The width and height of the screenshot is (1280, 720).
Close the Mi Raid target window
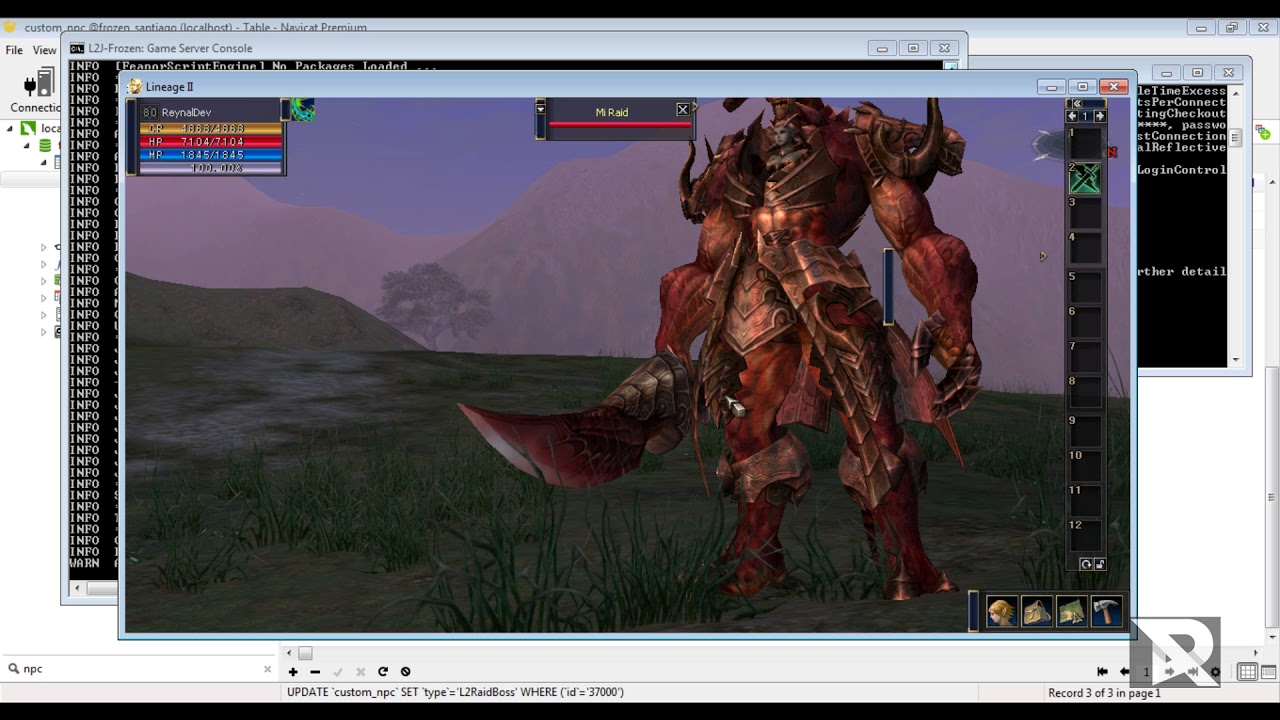[682, 110]
